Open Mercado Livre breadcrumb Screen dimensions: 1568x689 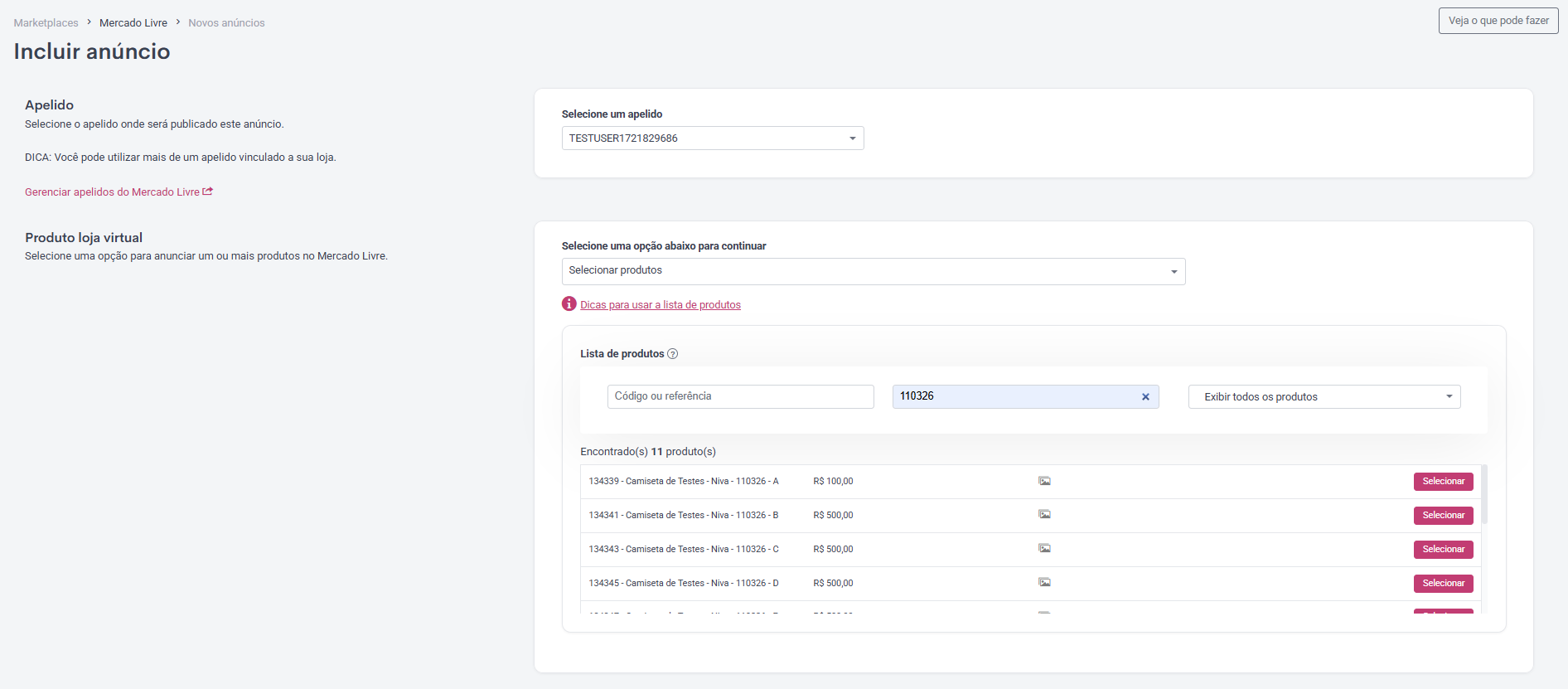click(x=133, y=22)
